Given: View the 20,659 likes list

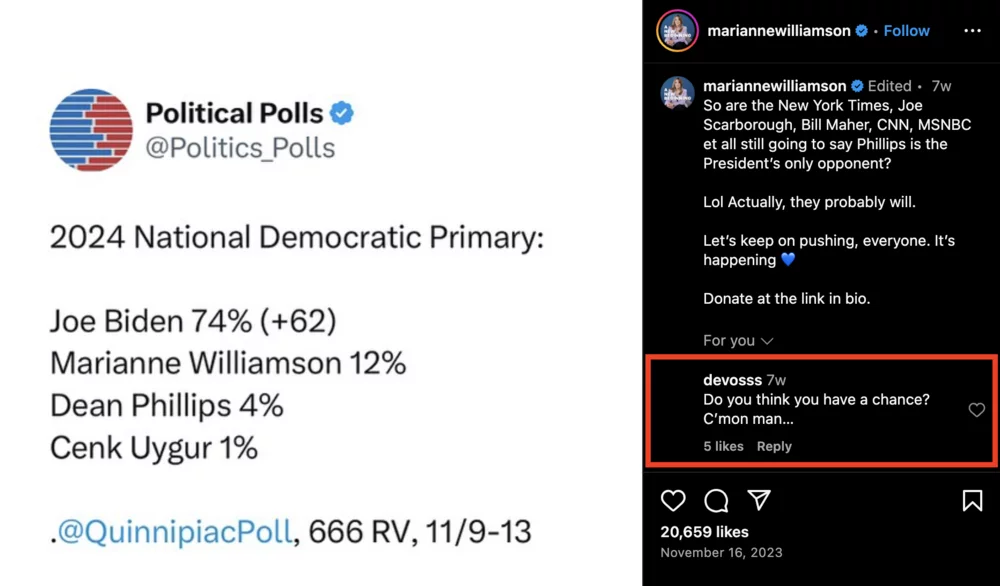Looking at the screenshot, I should (x=704, y=532).
